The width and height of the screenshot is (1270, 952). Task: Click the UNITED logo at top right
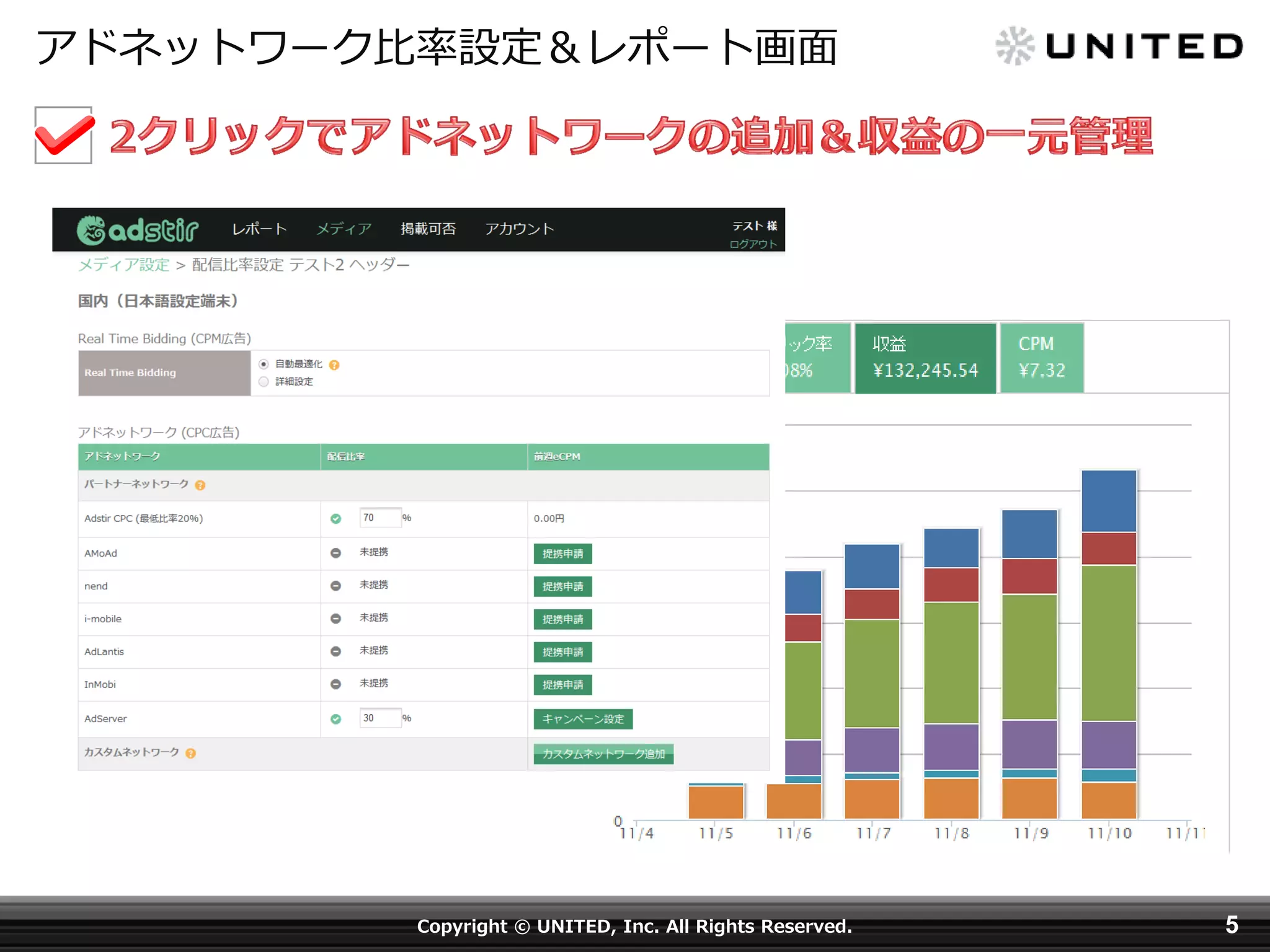point(1119,46)
